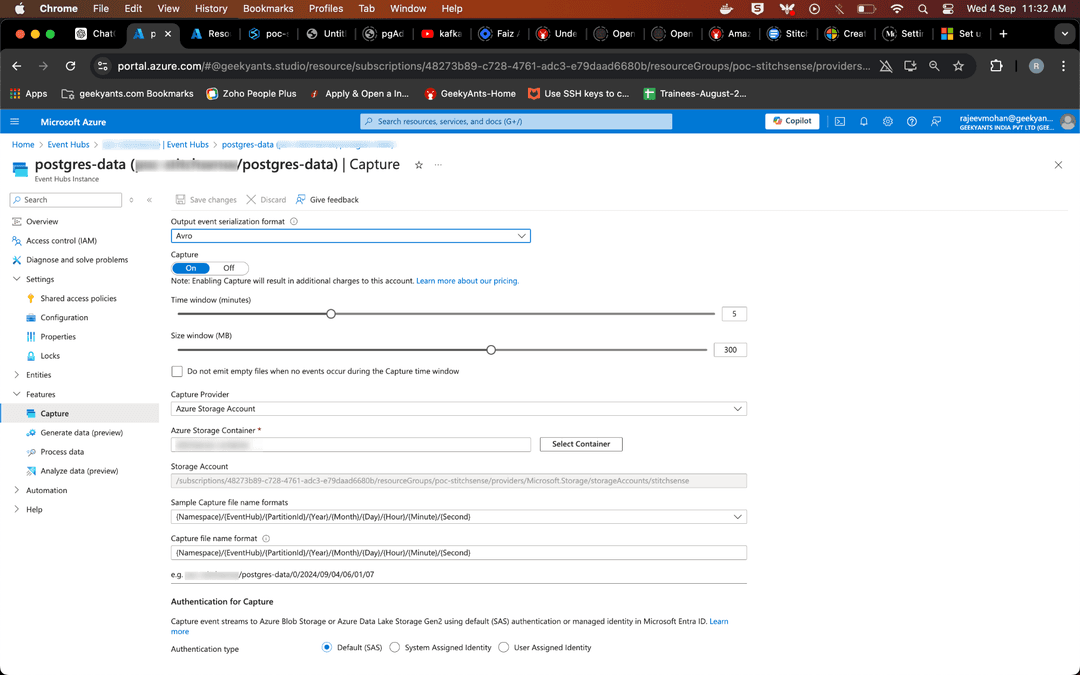The image size is (1080, 675).
Task: Open Azure notifications bell icon
Action: (x=864, y=121)
